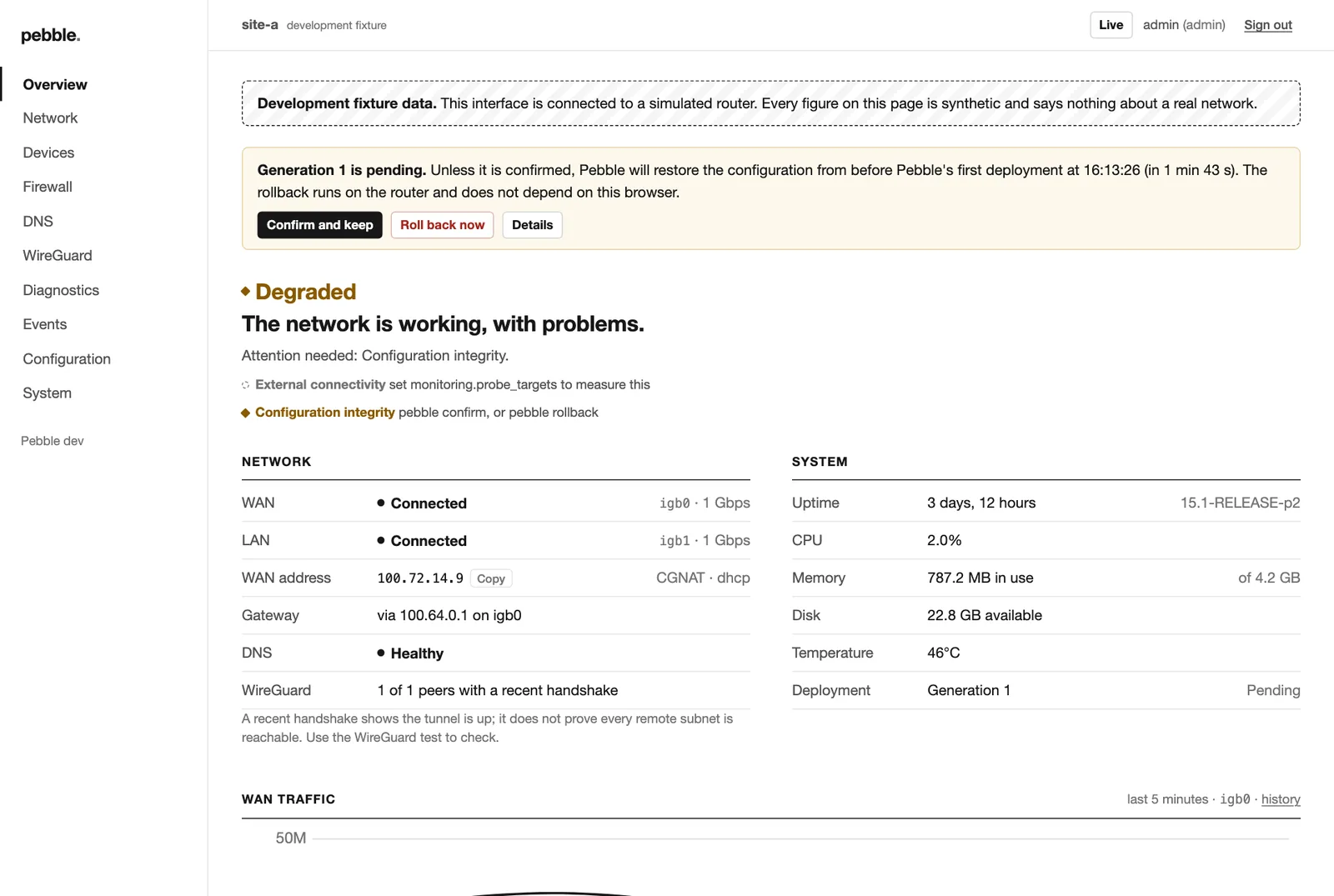
Task: Go to the Events page
Action: point(45,324)
